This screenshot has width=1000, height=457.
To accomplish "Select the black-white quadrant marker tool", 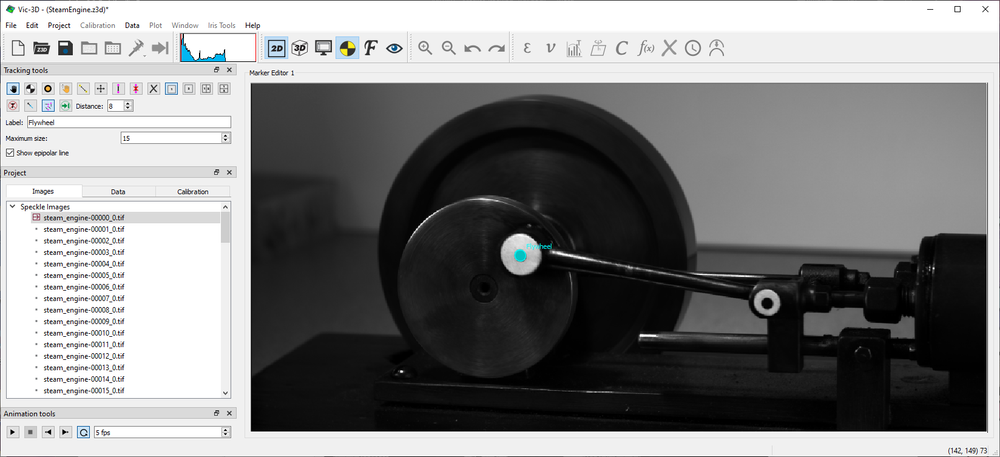I will pyautogui.click(x=30, y=89).
